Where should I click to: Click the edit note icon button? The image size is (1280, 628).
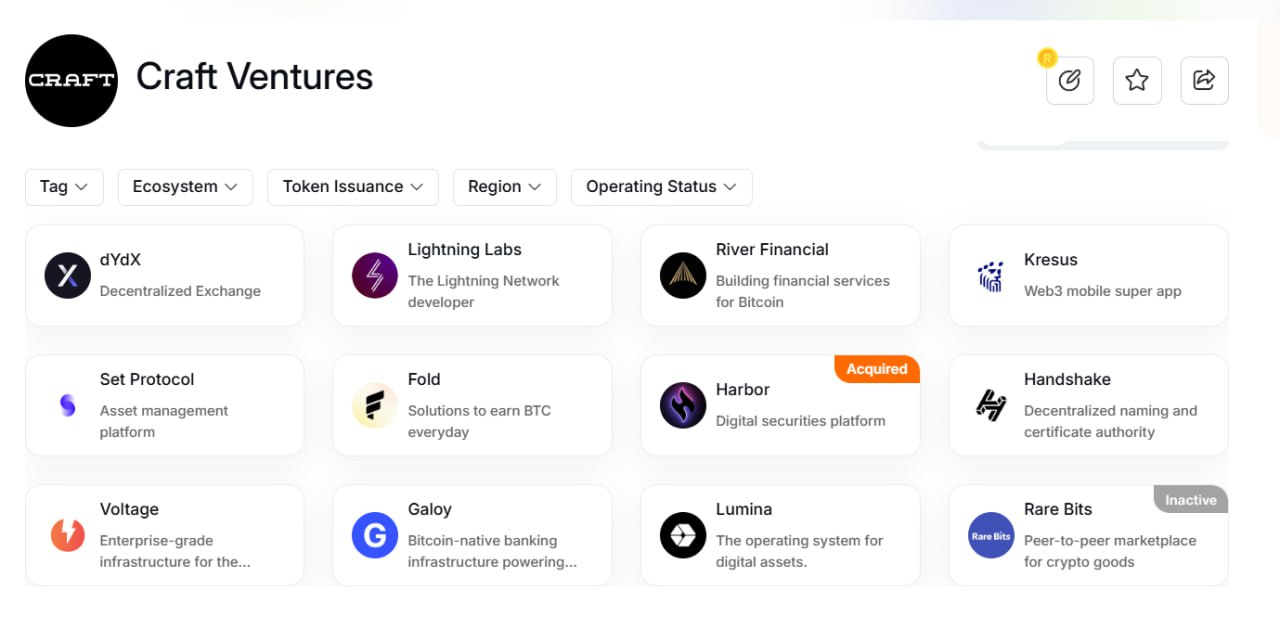[x=1069, y=81]
